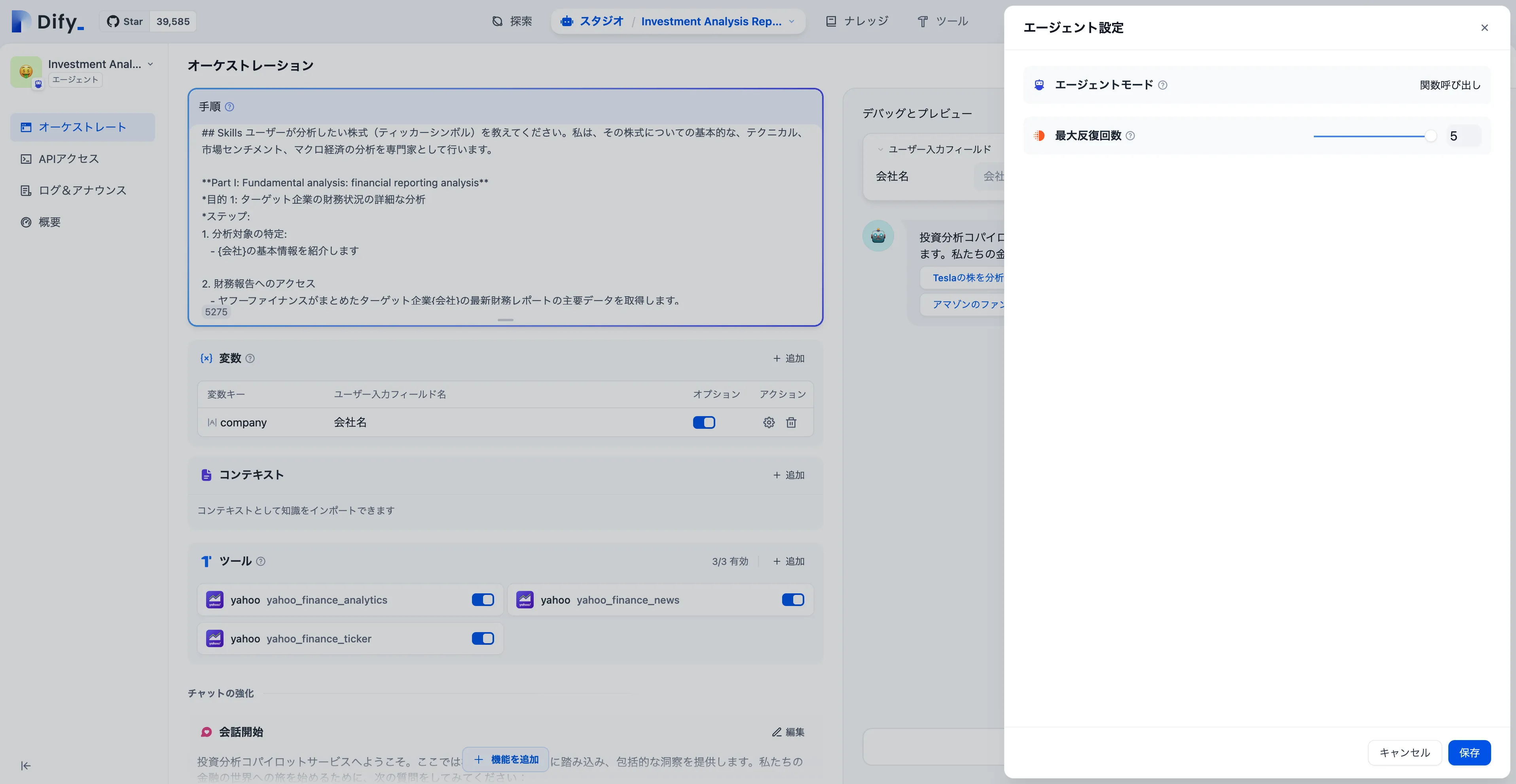Expand the Investment Analysis Rep... app dropdown
This screenshot has height=784, width=1516.
[792, 22]
